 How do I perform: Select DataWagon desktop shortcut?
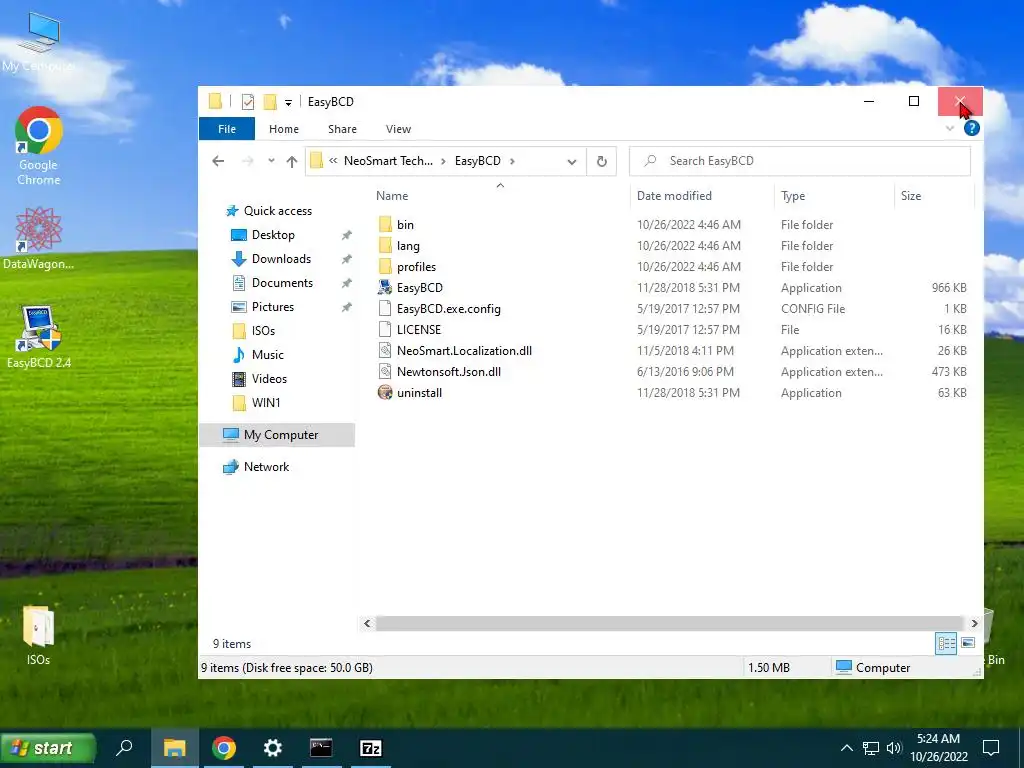38,238
